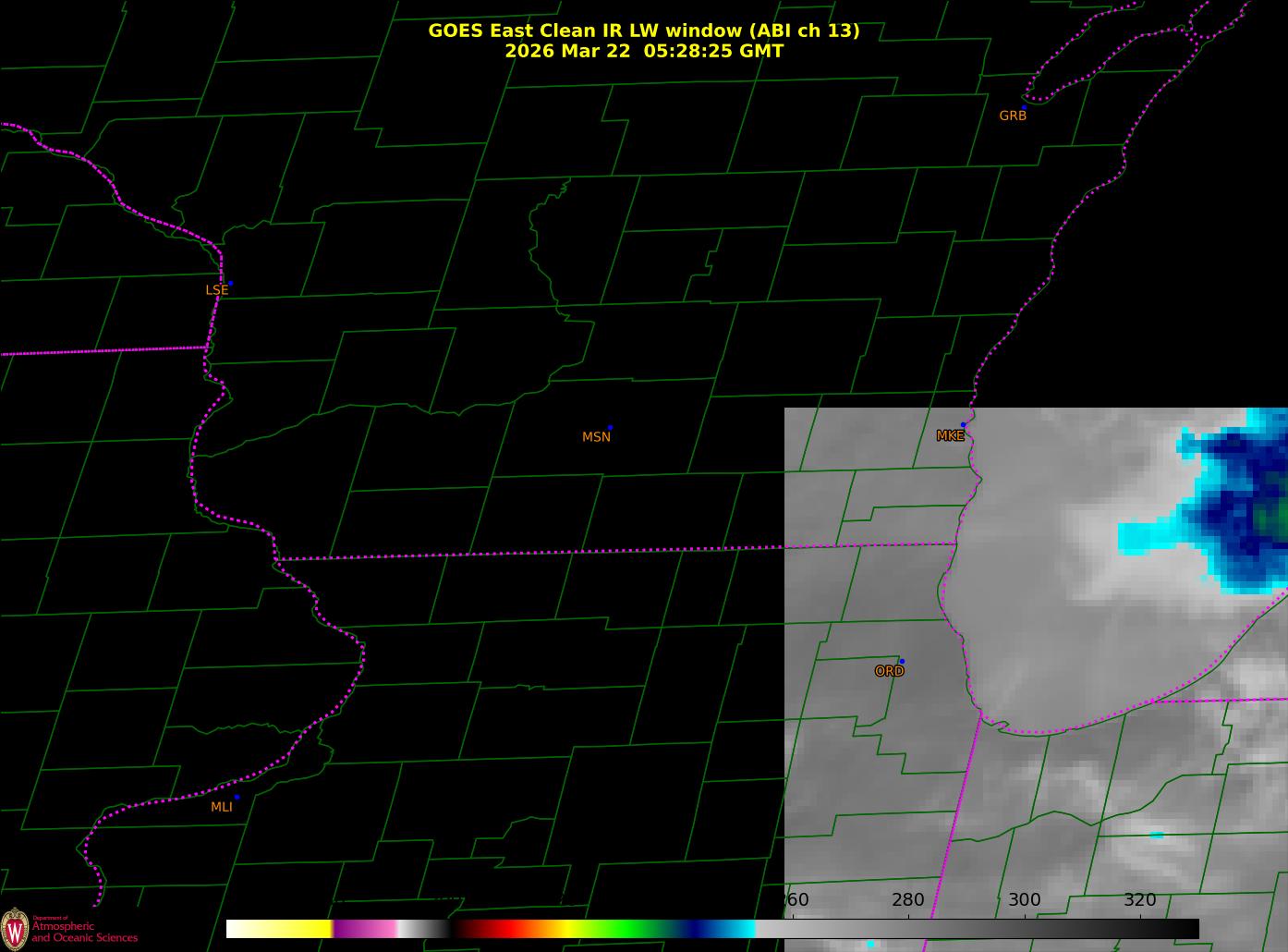Viewport: 1288px width, 952px height.
Task: Click the Atmospheric and Oceanic Sciences text
Action: 85,932
